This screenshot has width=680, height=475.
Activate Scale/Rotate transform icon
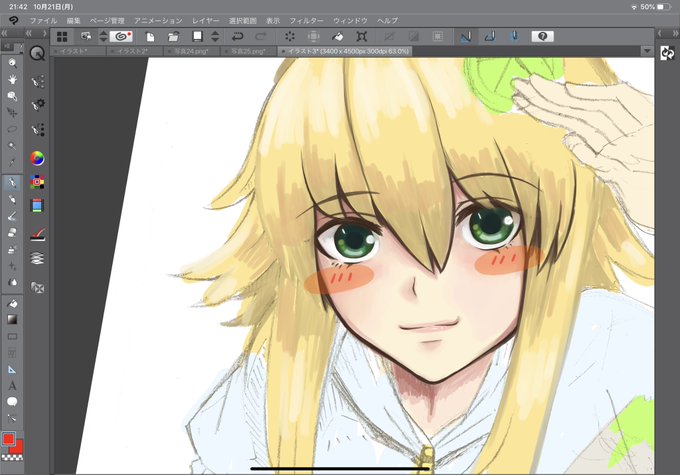[x=361, y=36]
